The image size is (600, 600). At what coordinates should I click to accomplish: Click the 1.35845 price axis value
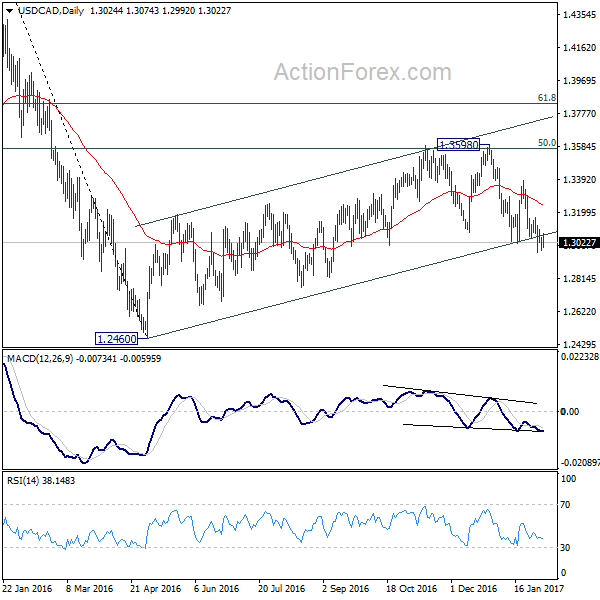tap(579, 147)
